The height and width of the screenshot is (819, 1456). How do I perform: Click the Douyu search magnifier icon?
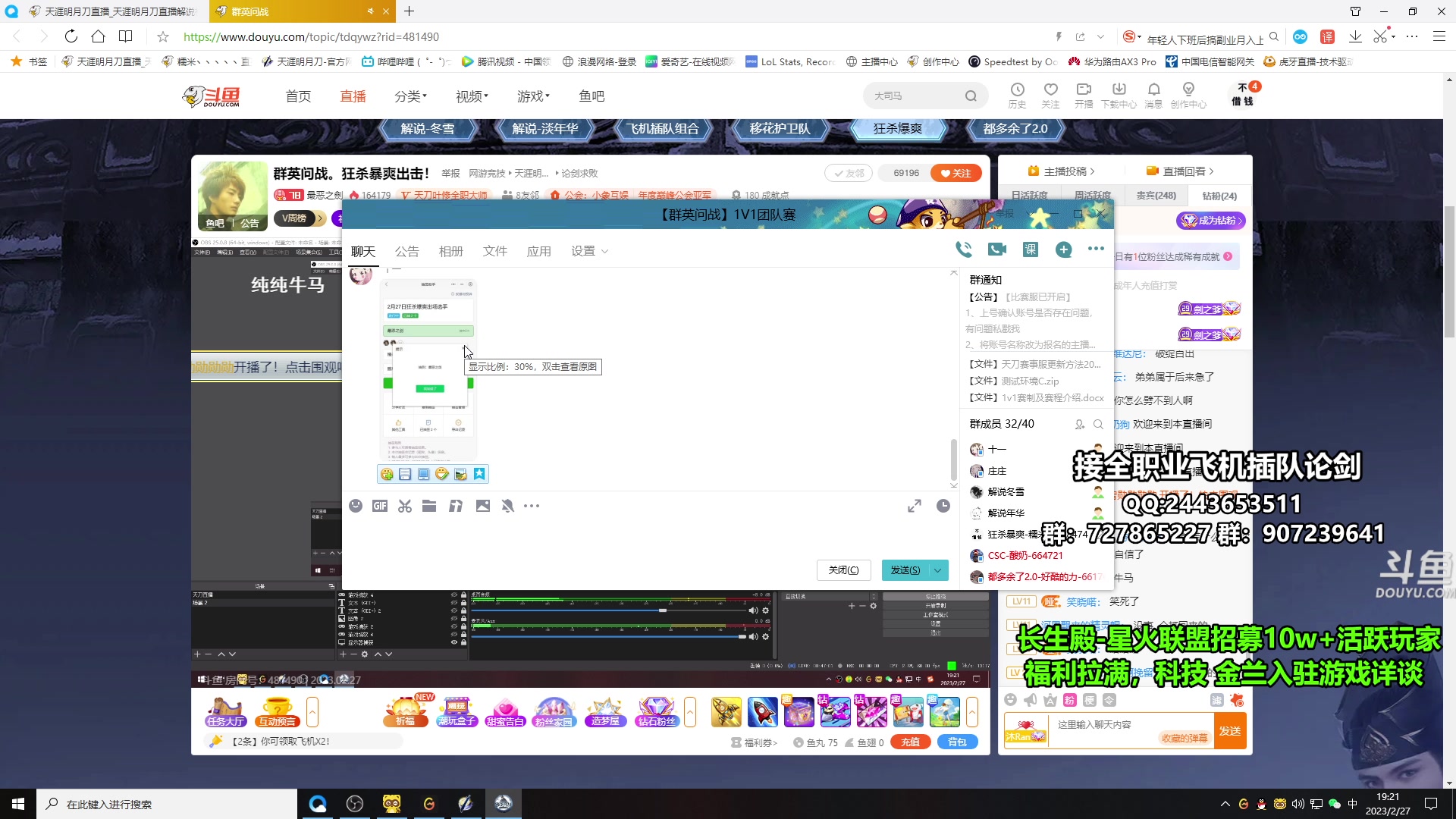pos(971,96)
